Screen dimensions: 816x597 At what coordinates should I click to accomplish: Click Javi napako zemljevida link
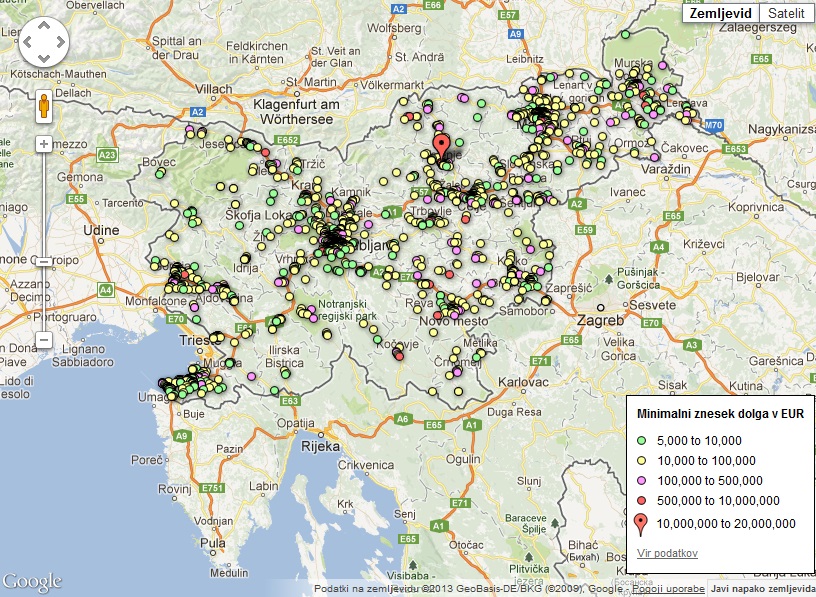pos(761,589)
